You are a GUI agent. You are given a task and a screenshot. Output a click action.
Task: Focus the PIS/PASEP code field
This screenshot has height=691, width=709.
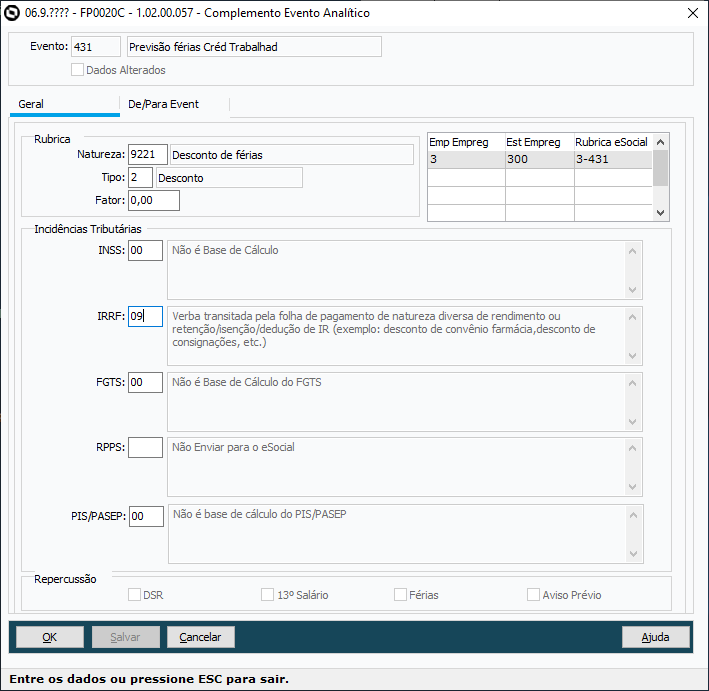click(x=146, y=516)
